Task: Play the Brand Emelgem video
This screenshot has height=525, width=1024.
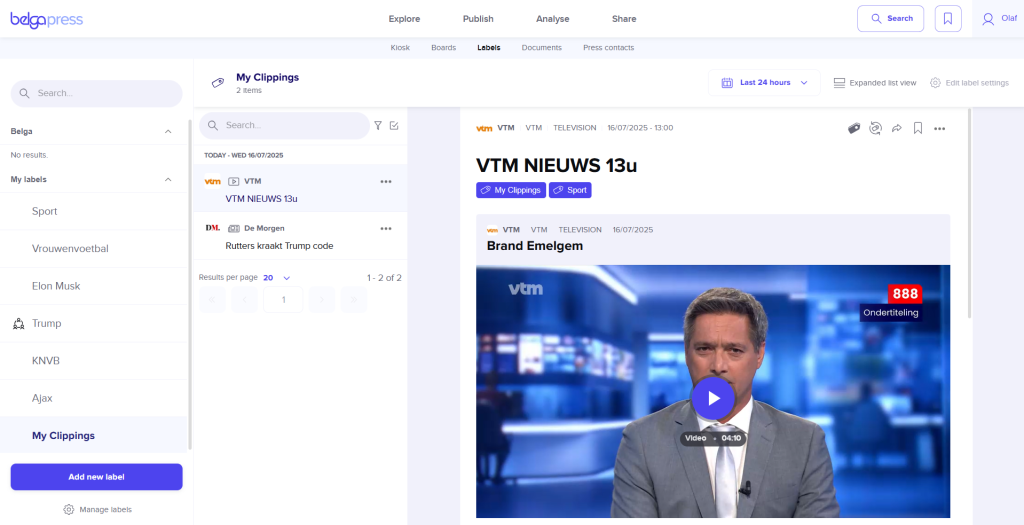Action: point(713,398)
